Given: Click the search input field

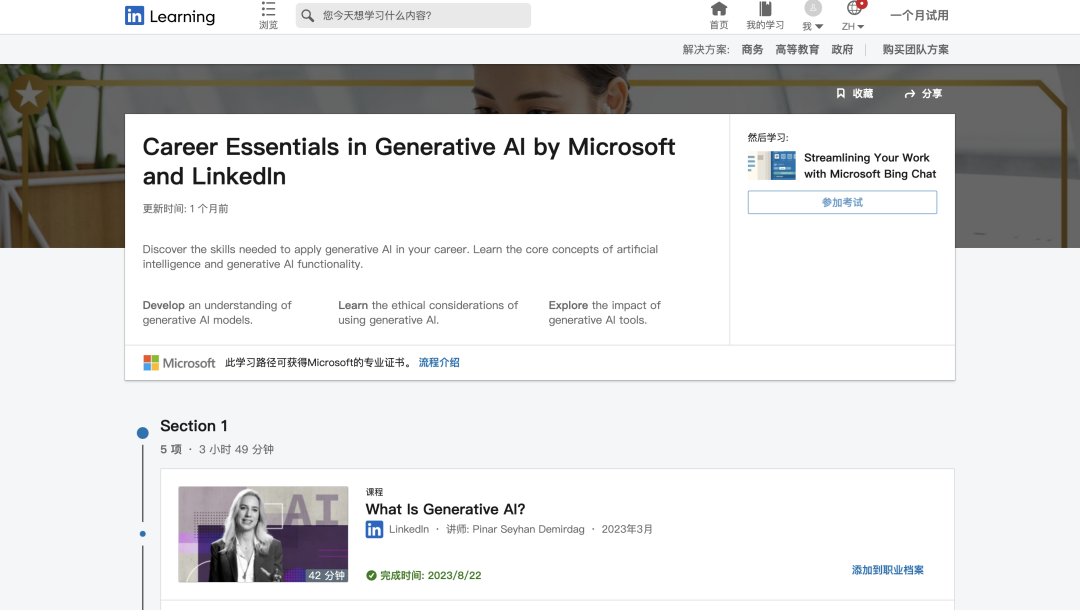Looking at the screenshot, I should tap(420, 15).
